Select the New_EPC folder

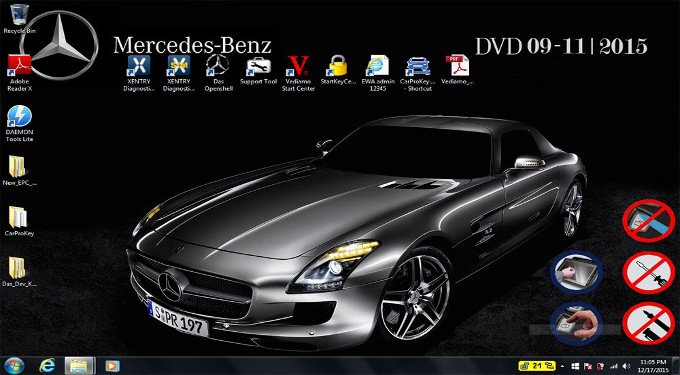19,170
